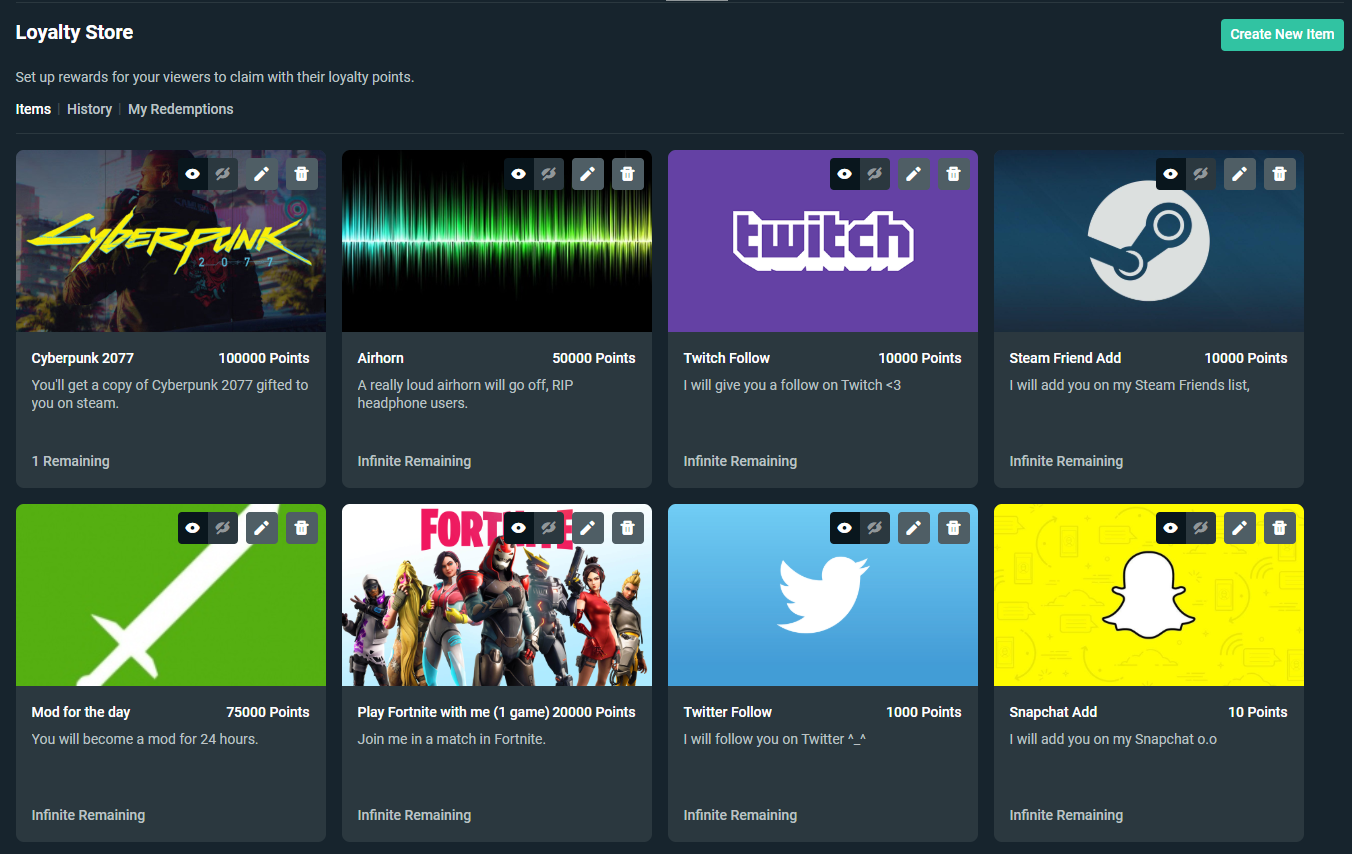1352x854 pixels.
Task: Delete the Snapchat Add item
Action: (1280, 528)
